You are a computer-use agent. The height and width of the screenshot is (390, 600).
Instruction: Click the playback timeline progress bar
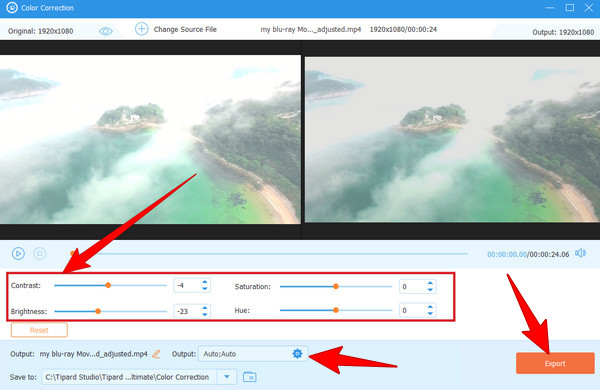click(270, 253)
